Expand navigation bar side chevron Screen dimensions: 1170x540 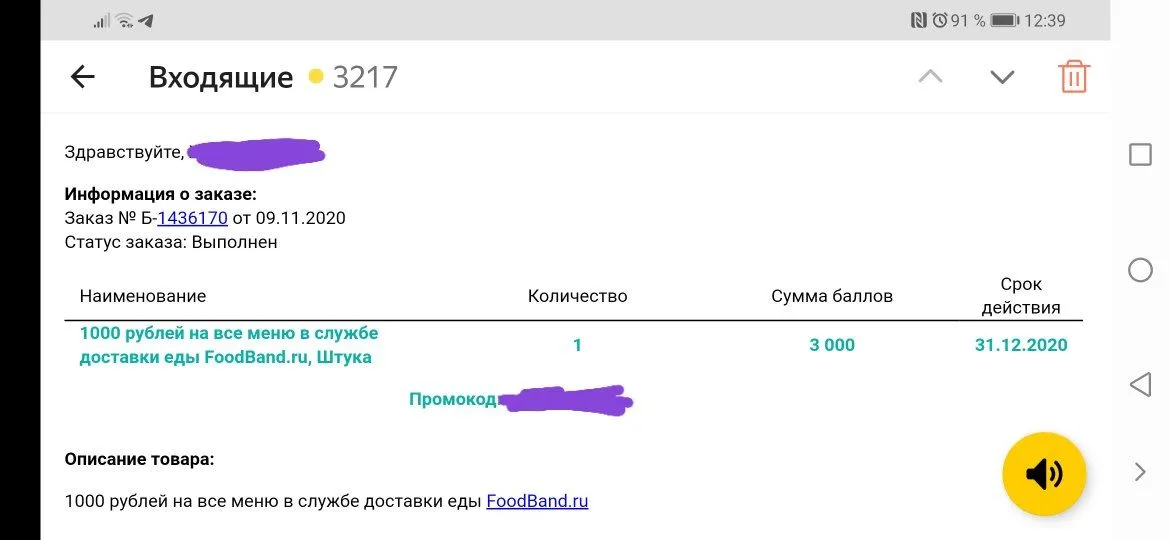[1139, 471]
